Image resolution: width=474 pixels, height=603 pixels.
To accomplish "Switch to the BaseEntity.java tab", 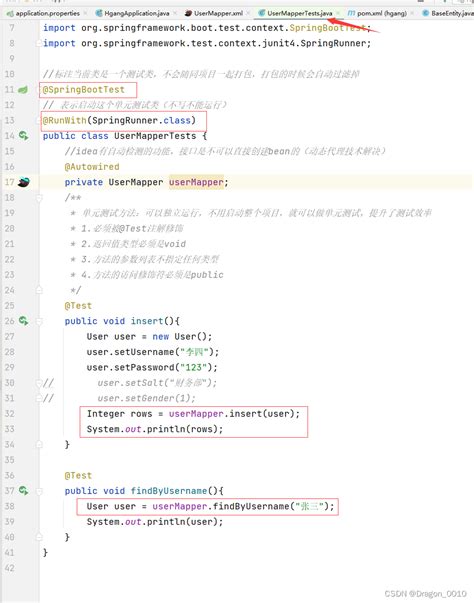I will 448,13.
